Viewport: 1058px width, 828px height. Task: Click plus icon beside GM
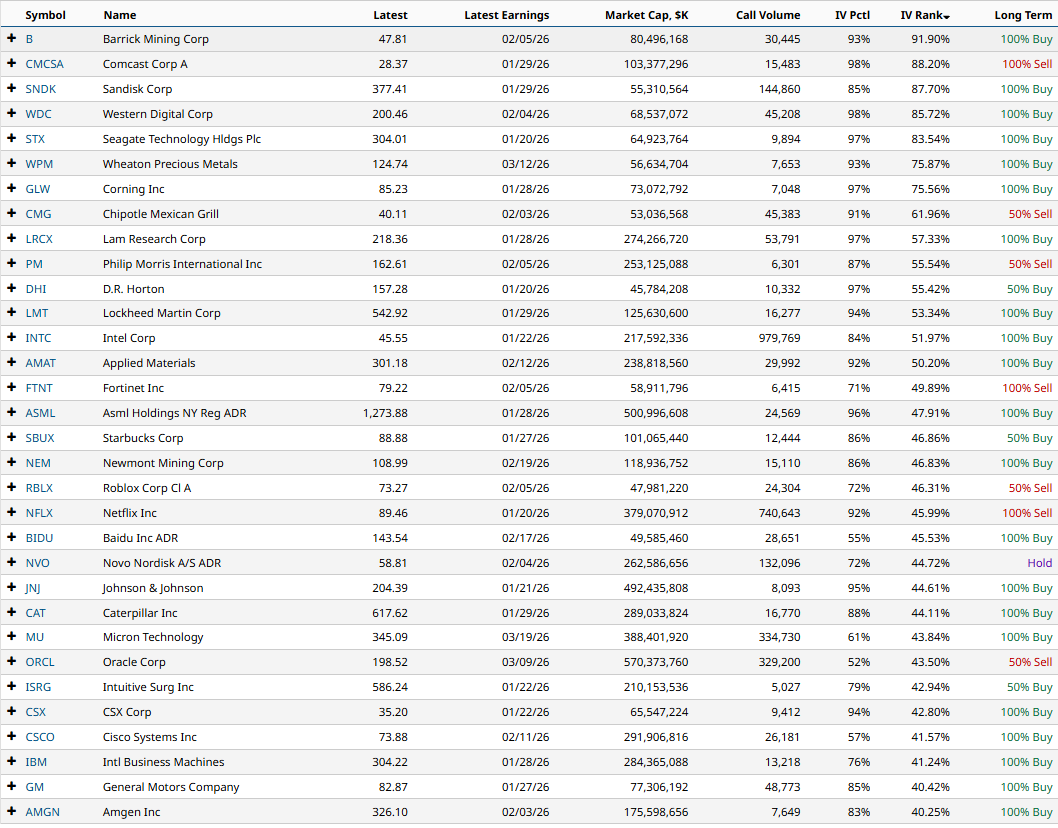(x=11, y=786)
